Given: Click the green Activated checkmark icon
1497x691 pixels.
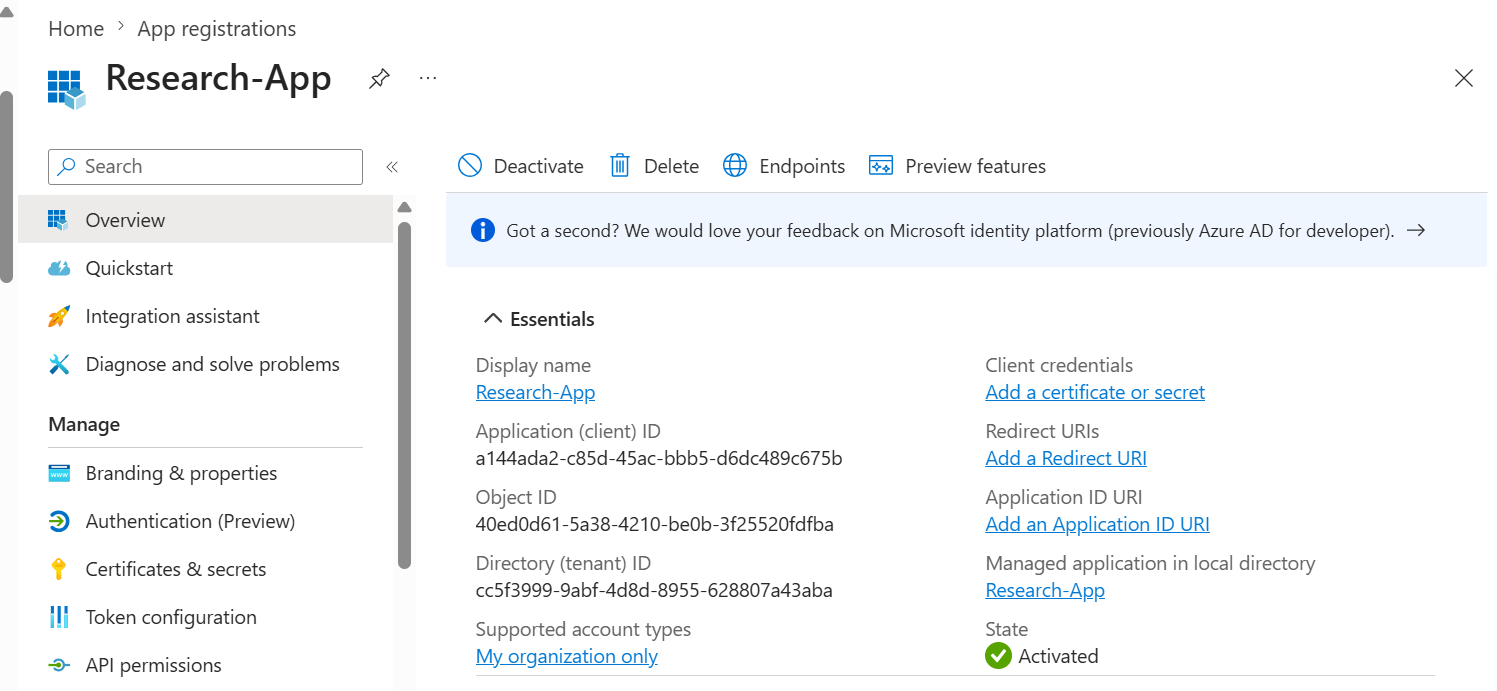Looking at the screenshot, I should (x=998, y=656).
